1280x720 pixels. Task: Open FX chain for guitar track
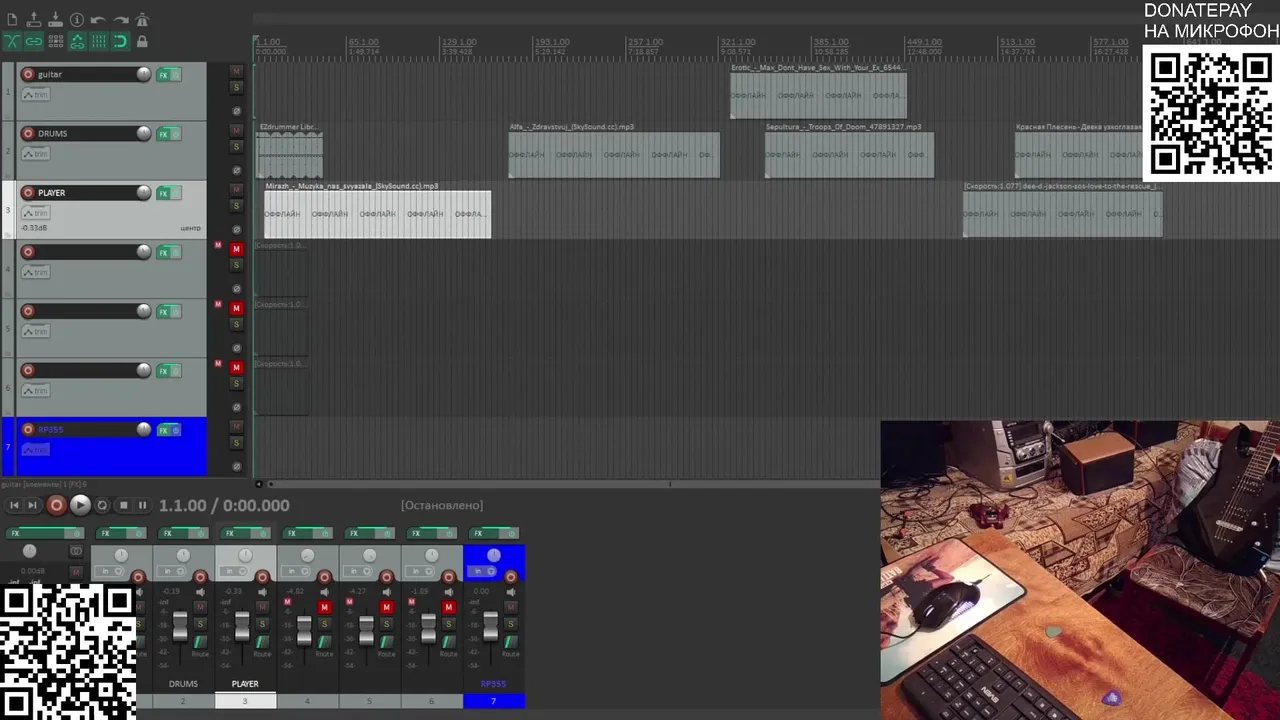(x=163, y=75)
